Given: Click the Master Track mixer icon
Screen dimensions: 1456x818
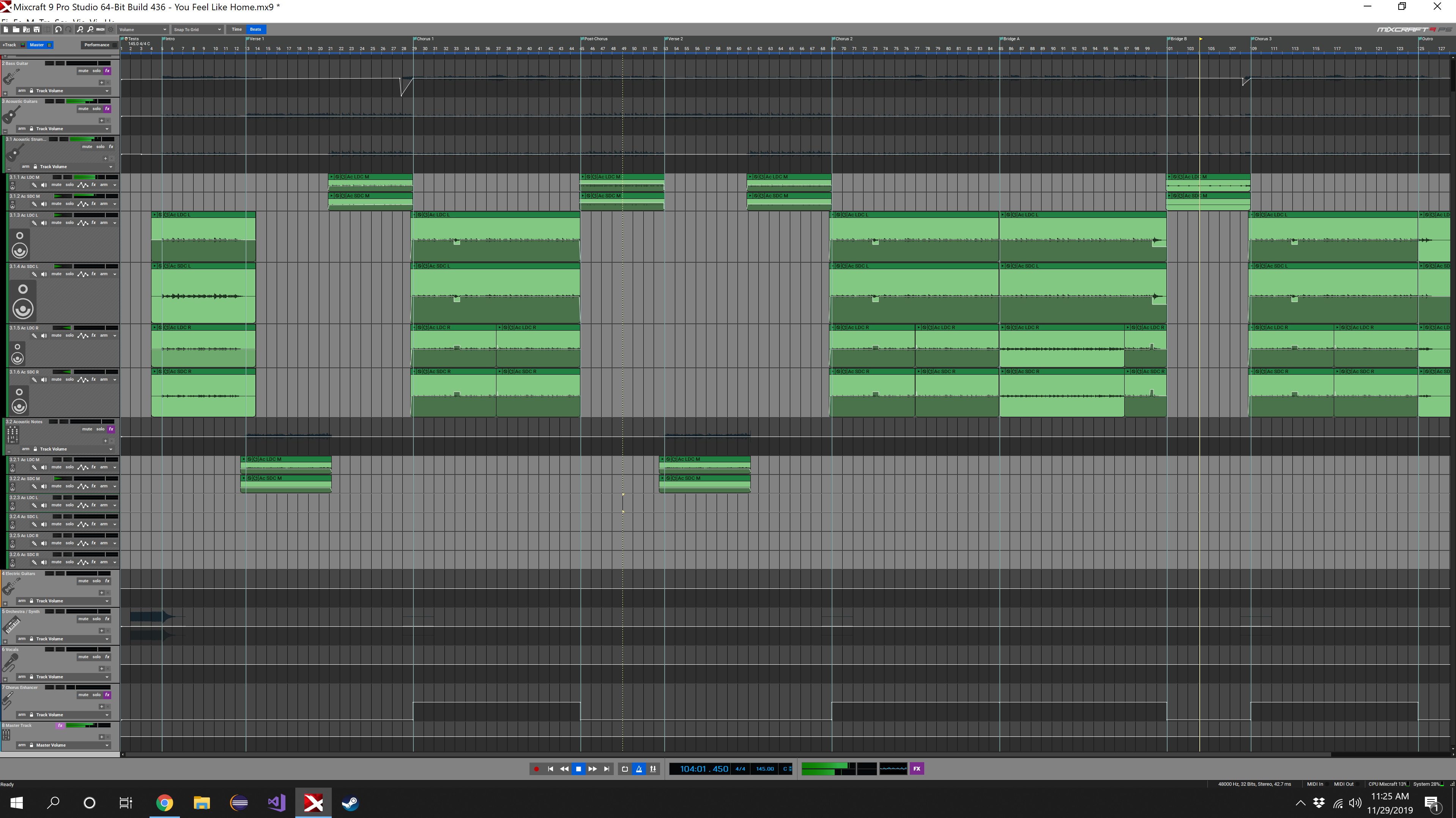Looking at the screenshot, I should pyautogui.click(x=6, y=735).
